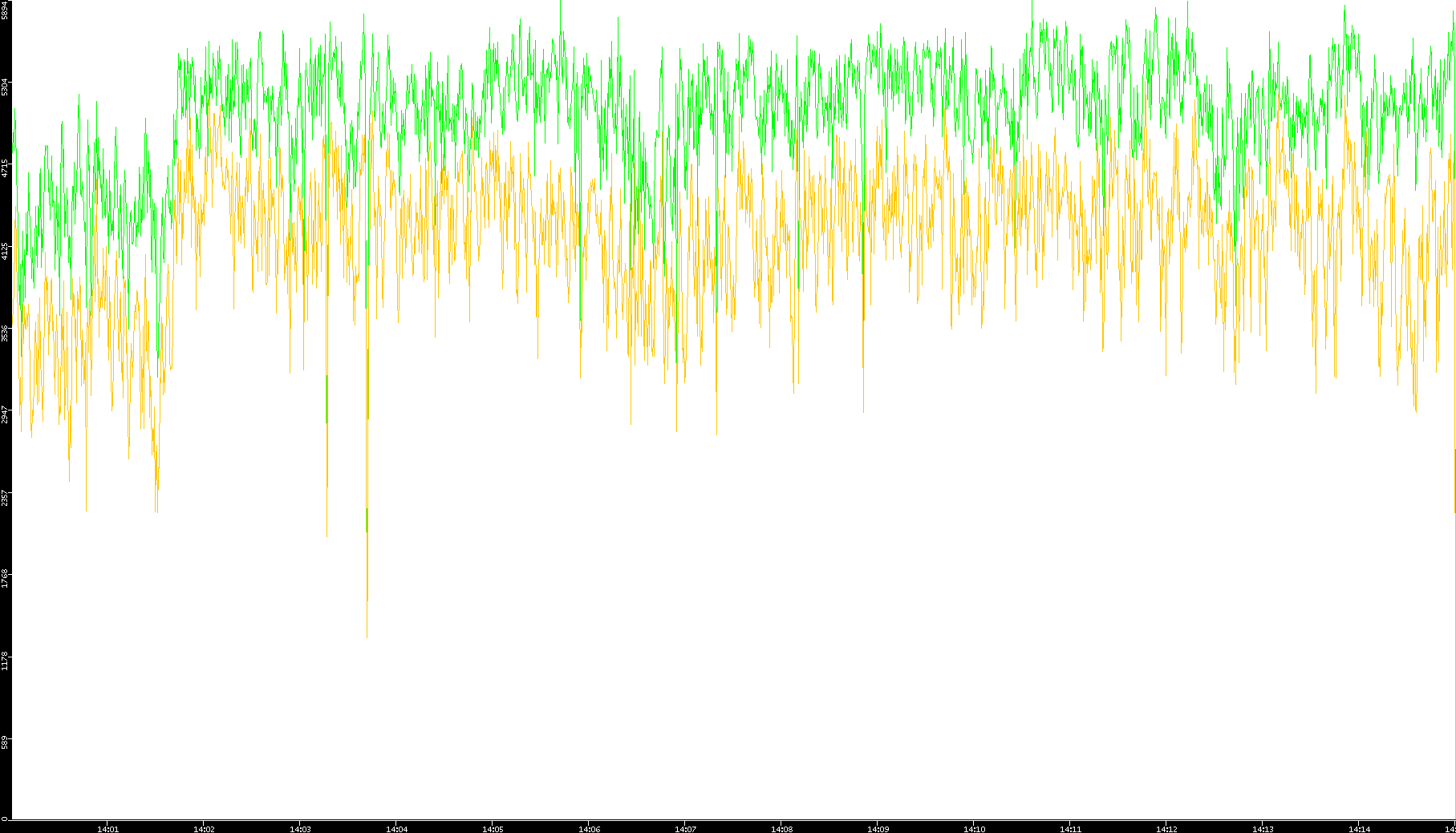The height and width of the screenshot is (833, 1456).
Task: Select the 14:13 time axis marker
Action: pyautogui.click(x=1263, y=829)
